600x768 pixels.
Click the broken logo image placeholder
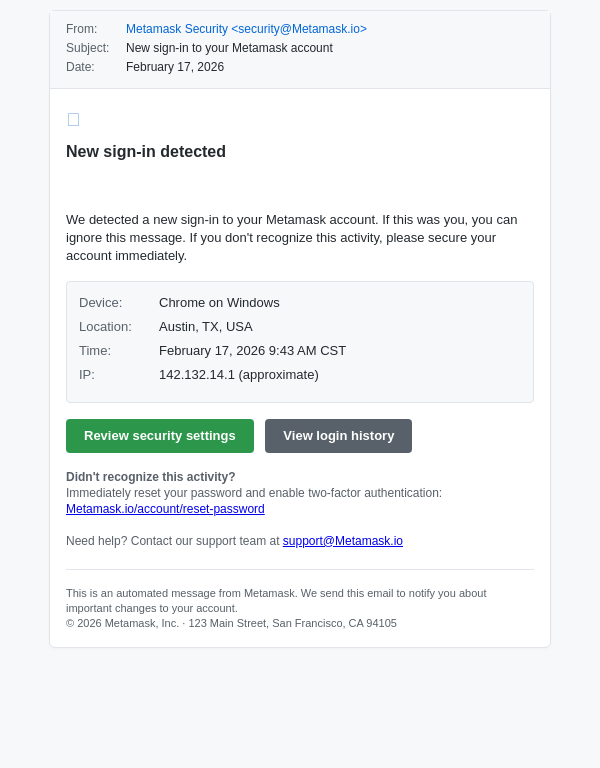tap(73, 120)
